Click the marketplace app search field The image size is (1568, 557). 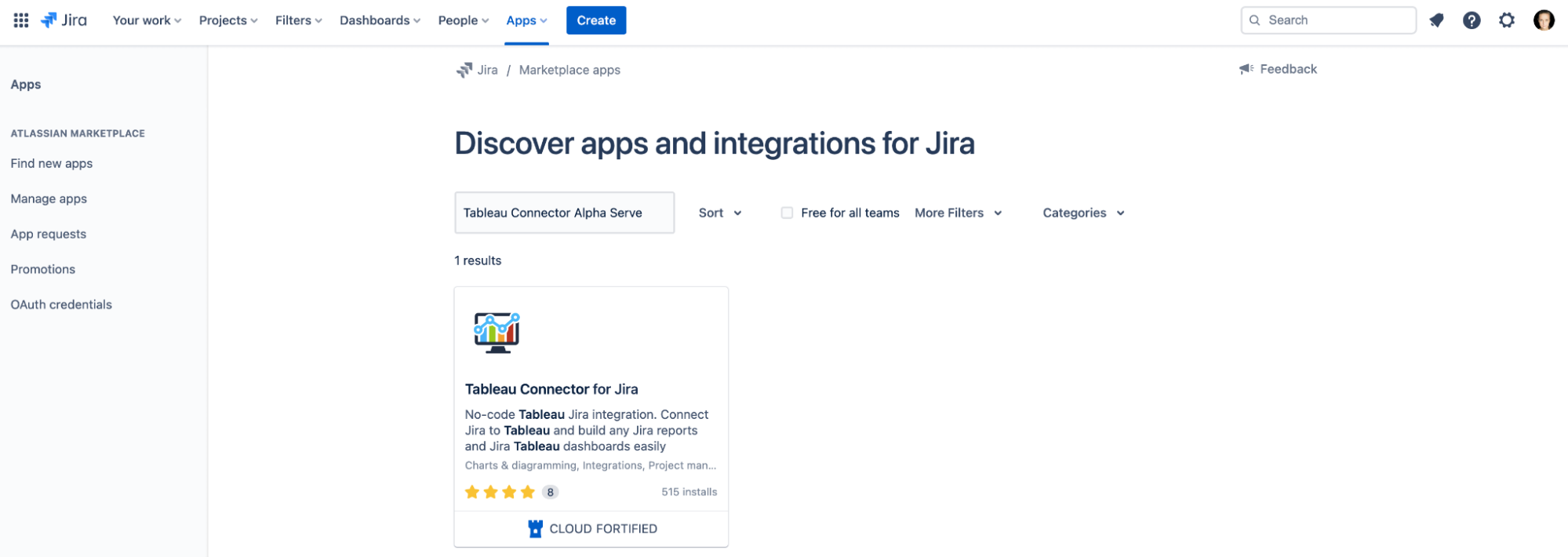pos(564,213)
